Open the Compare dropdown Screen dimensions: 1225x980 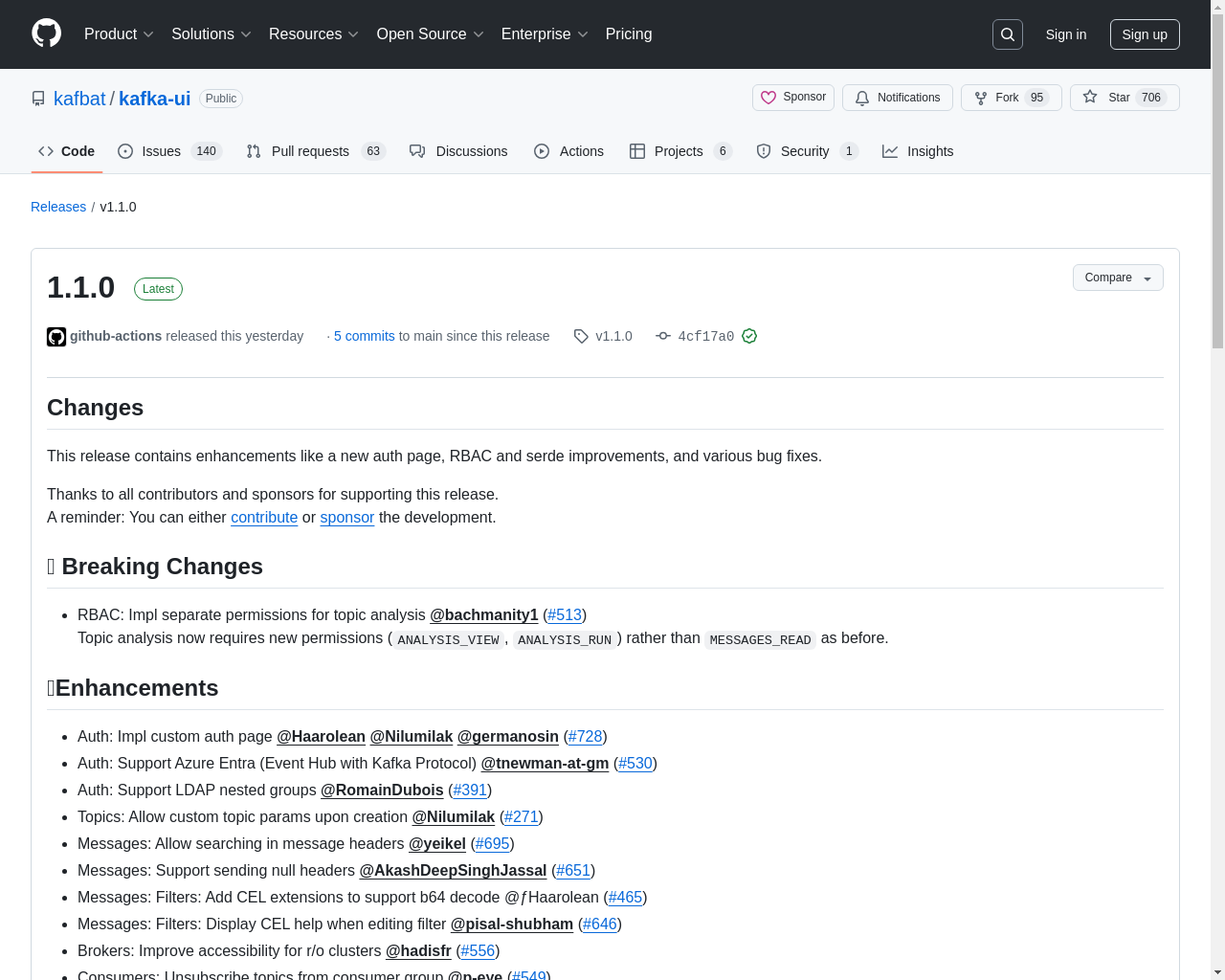point(1118,278)
